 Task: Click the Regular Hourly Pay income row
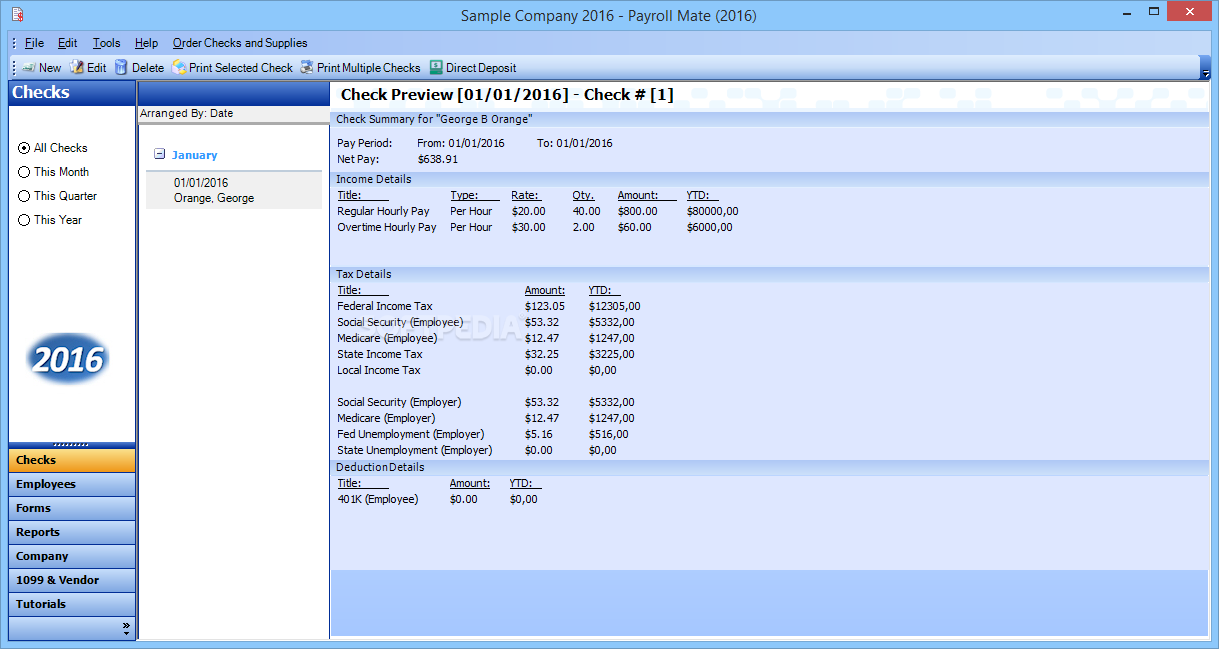point(538,211)
